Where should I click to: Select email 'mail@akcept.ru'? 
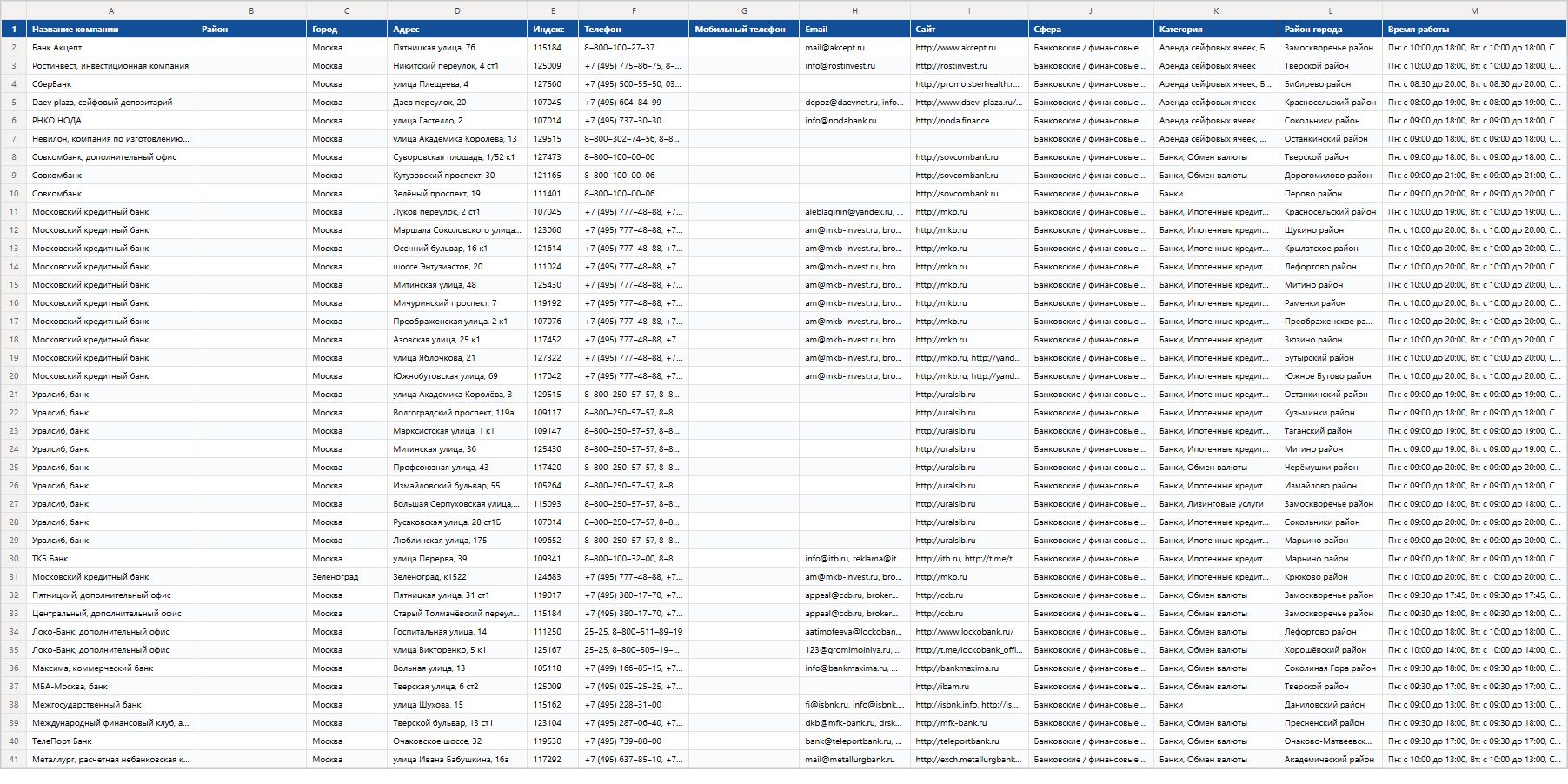click(854, 48)
